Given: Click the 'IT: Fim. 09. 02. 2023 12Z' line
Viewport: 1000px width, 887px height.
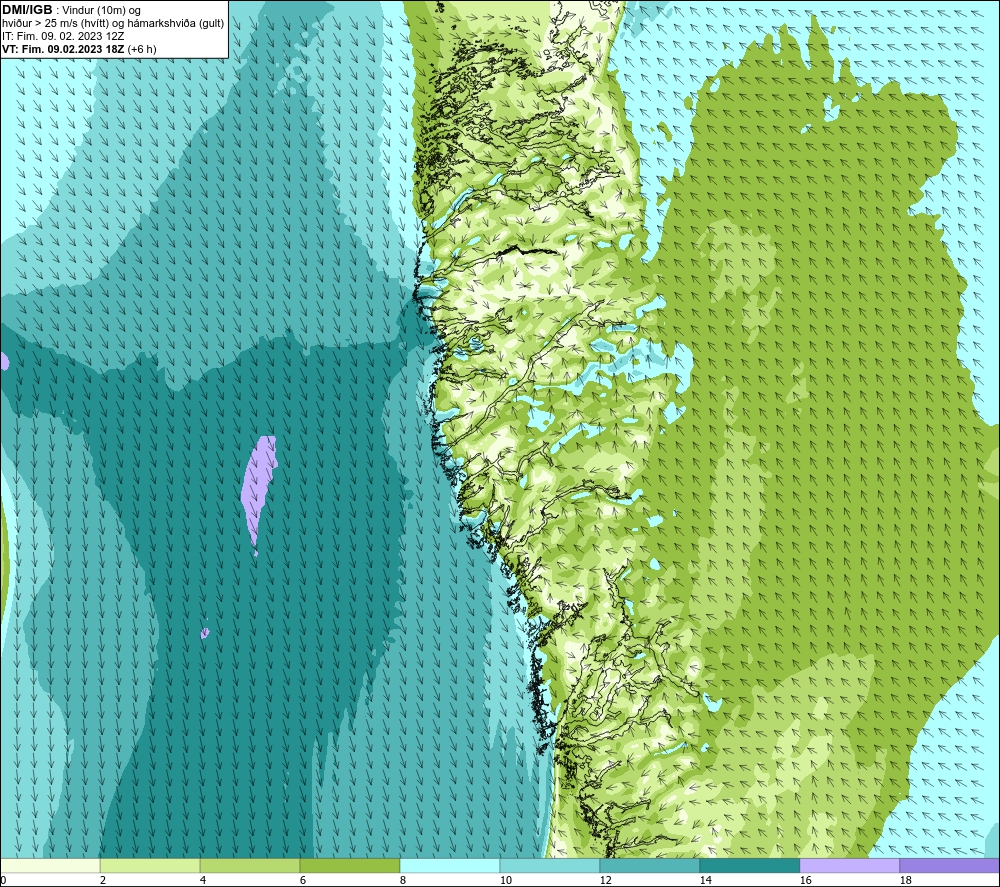Looking at the screenshot, I should (x=63, y=36).
